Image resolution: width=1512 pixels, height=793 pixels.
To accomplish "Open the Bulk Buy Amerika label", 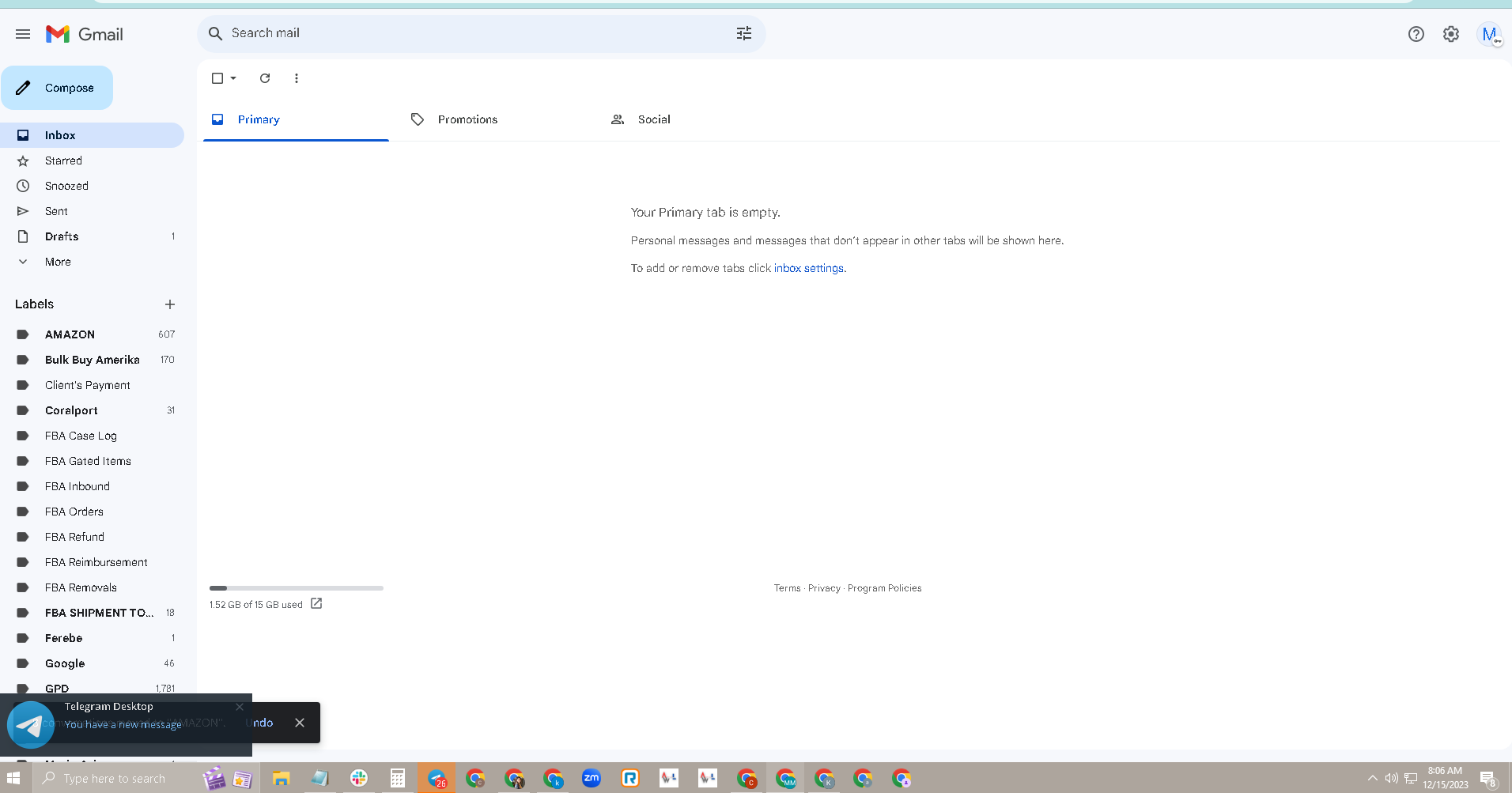I will click(x=92, y=360).
